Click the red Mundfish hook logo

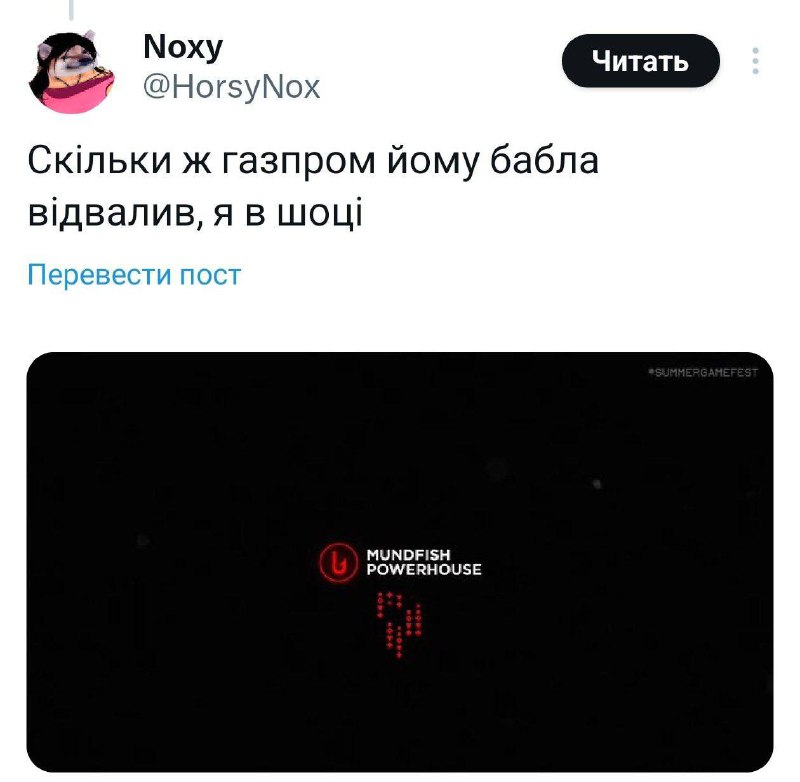coord(337,562)
